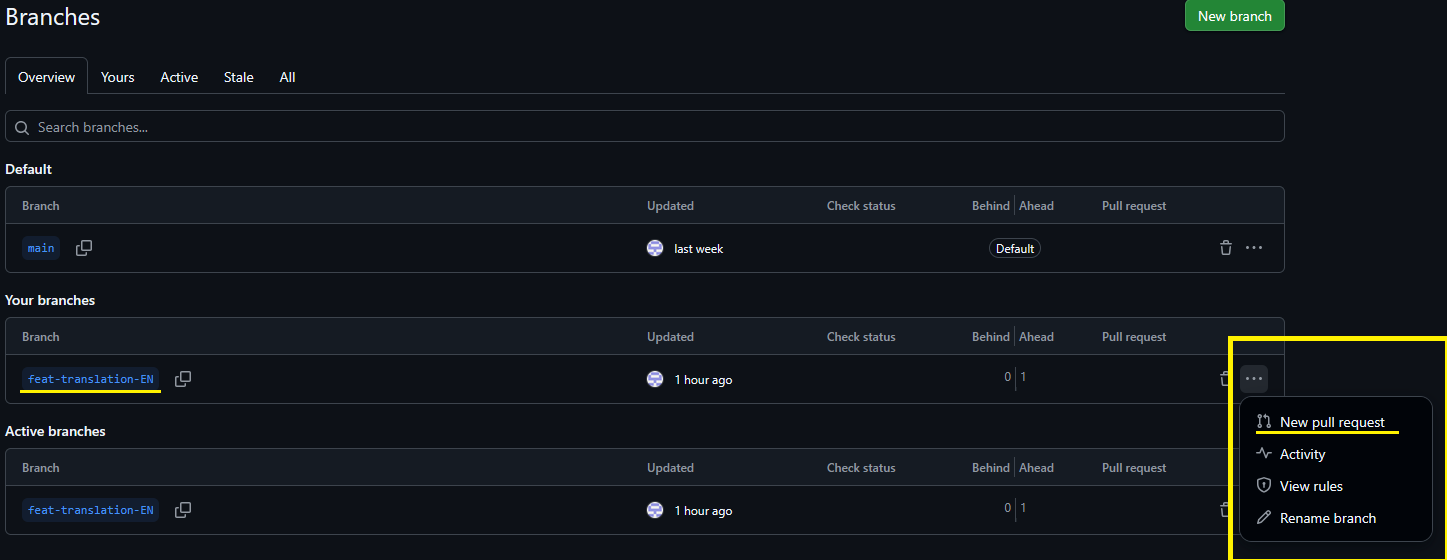Image resolution: width=1447 pixels, height=560 pixels.
Task: Copy feat-translation-EN name under Active branches
Action: click(x=183, y=510)
